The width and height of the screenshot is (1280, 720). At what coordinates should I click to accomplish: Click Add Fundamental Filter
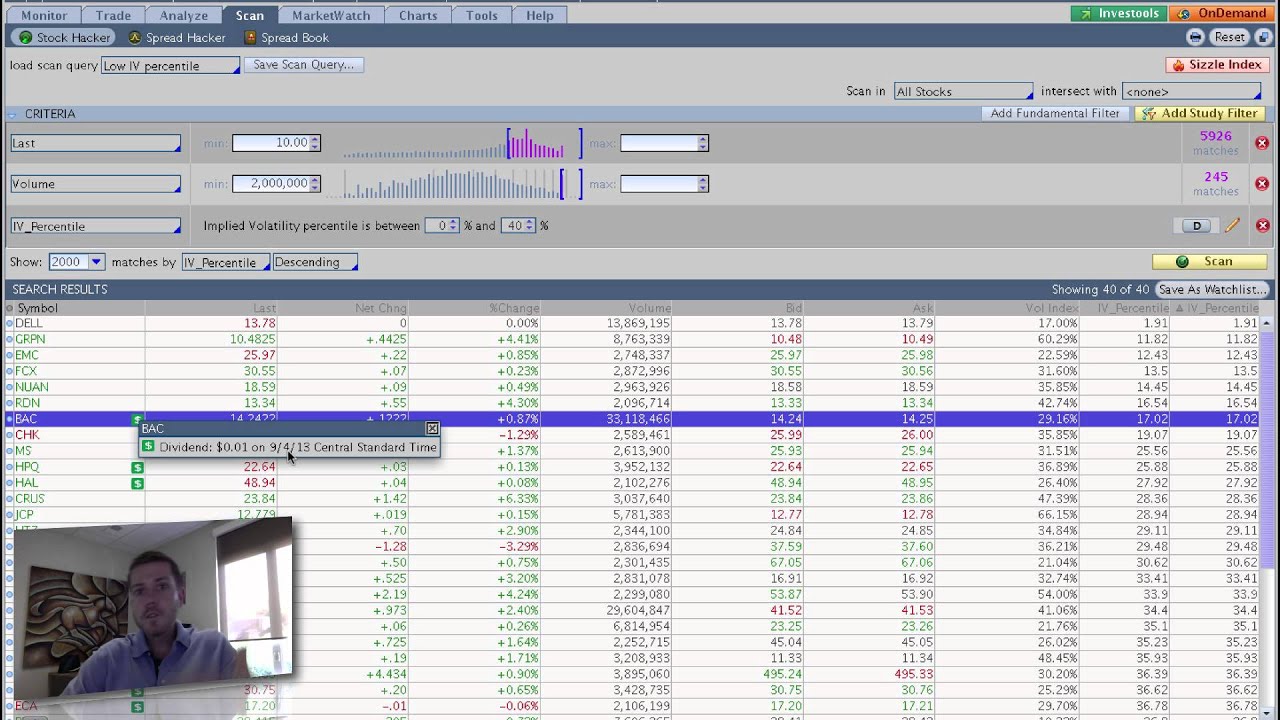click(1055, 113)
